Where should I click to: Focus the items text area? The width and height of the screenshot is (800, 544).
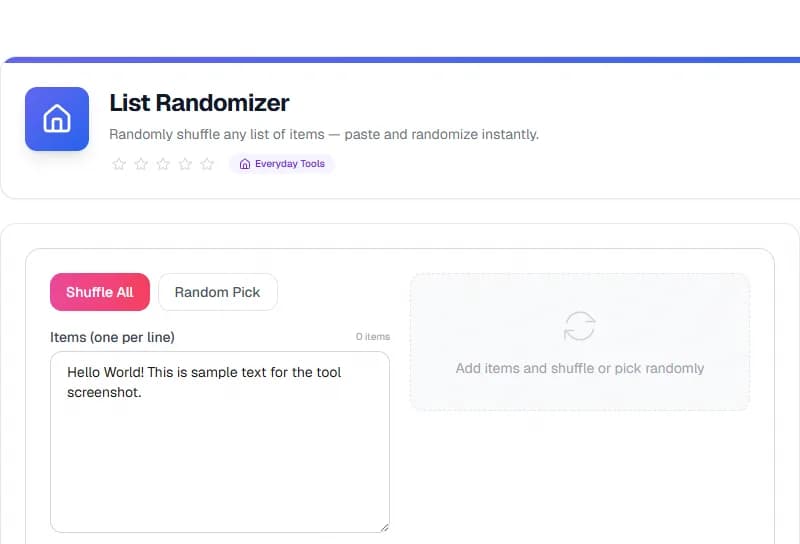coord(220,442)
